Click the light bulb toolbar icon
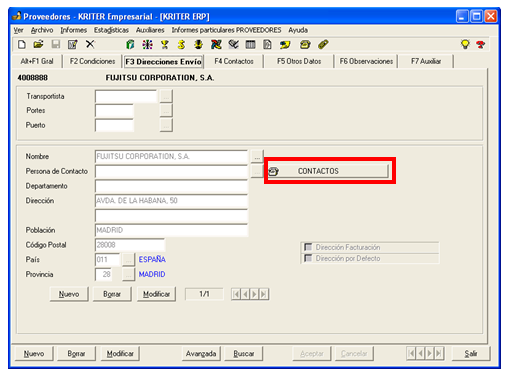This screenshot has height=377, width=517. click(465, 44)
